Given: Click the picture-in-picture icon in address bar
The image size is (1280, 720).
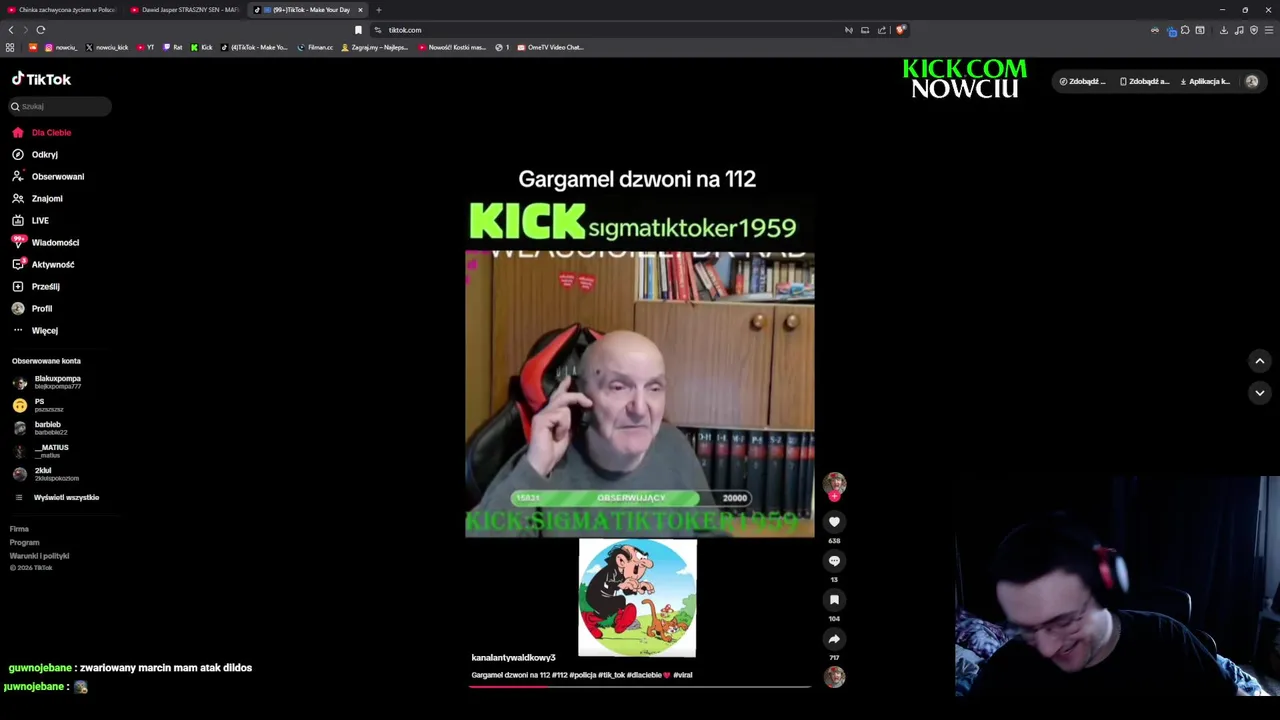Looking at the screenshot, I should pyautogui.click(x=865, y=30).
